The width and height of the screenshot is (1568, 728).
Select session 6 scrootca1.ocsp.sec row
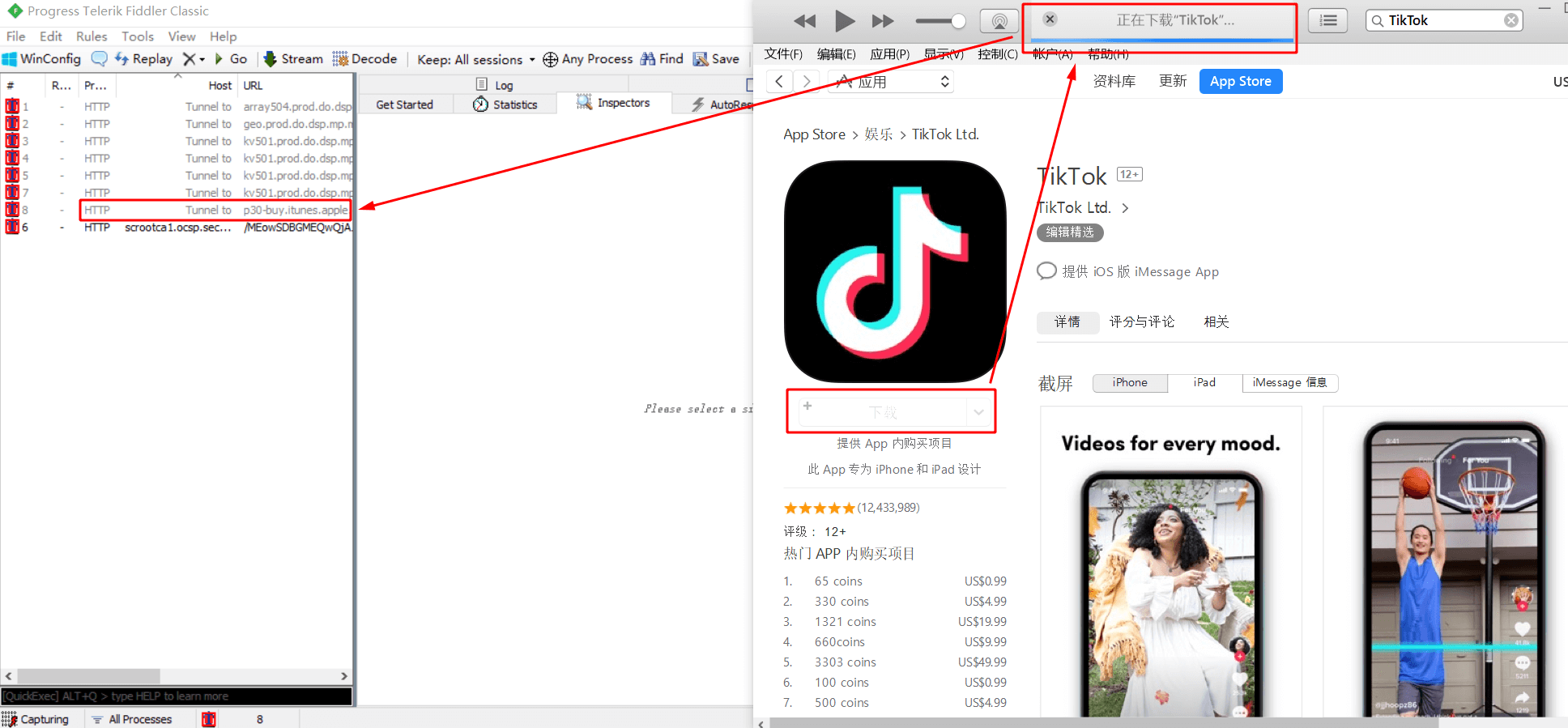tap(178, 228)
